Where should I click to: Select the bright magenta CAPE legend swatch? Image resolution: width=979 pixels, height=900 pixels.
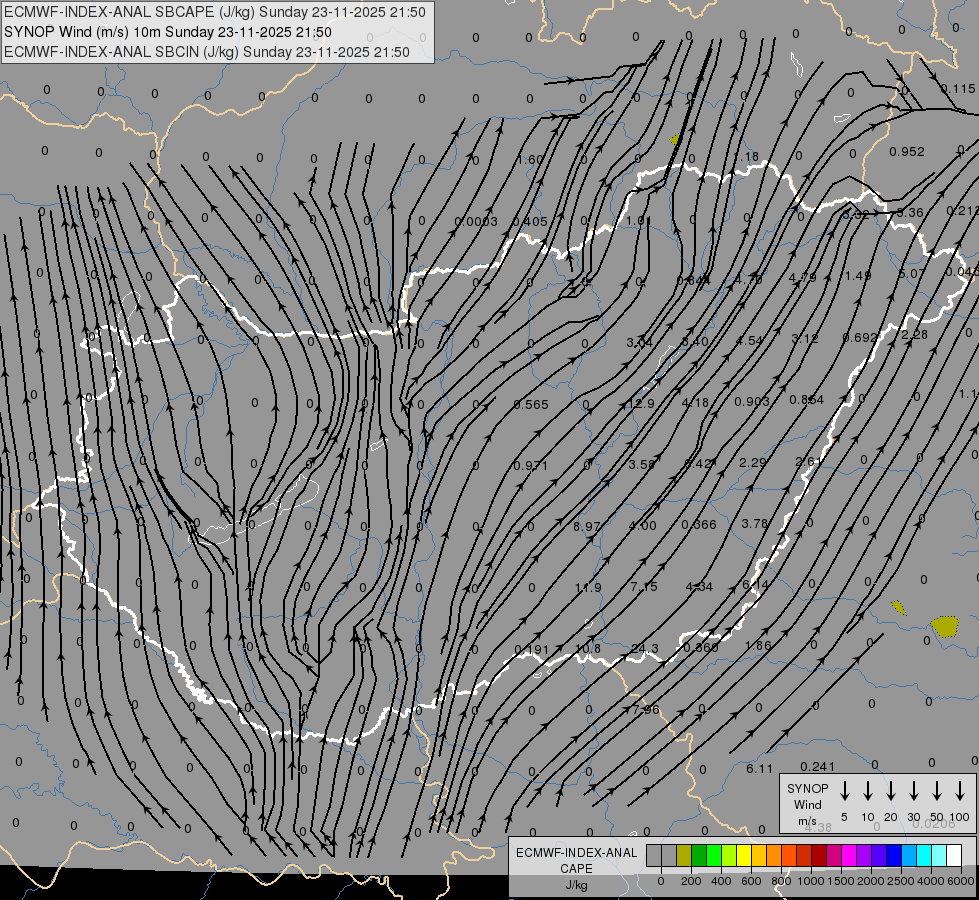pos(849,855)
